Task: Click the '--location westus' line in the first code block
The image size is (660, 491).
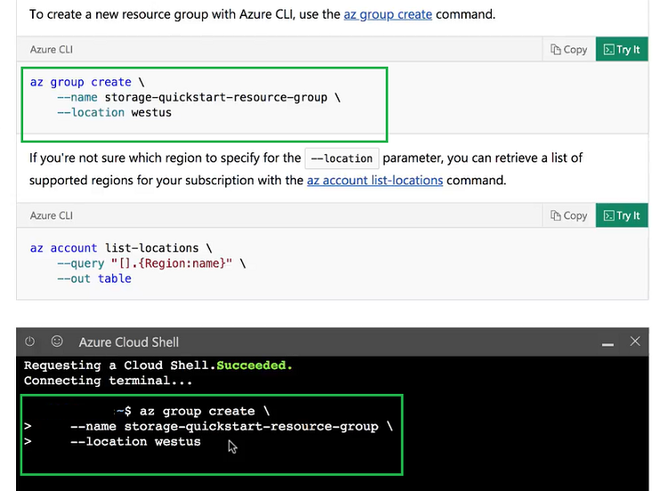Action: point(114,113)
